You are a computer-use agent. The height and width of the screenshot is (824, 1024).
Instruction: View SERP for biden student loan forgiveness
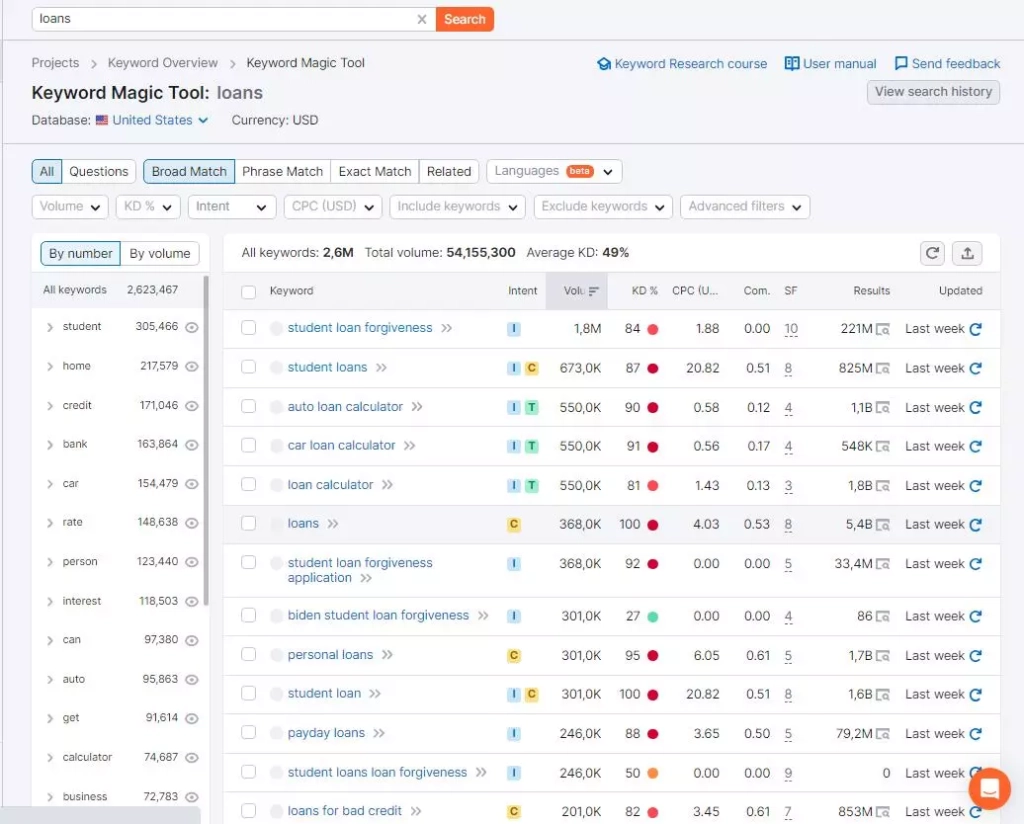pyautogui.click(x=882, y=616)
